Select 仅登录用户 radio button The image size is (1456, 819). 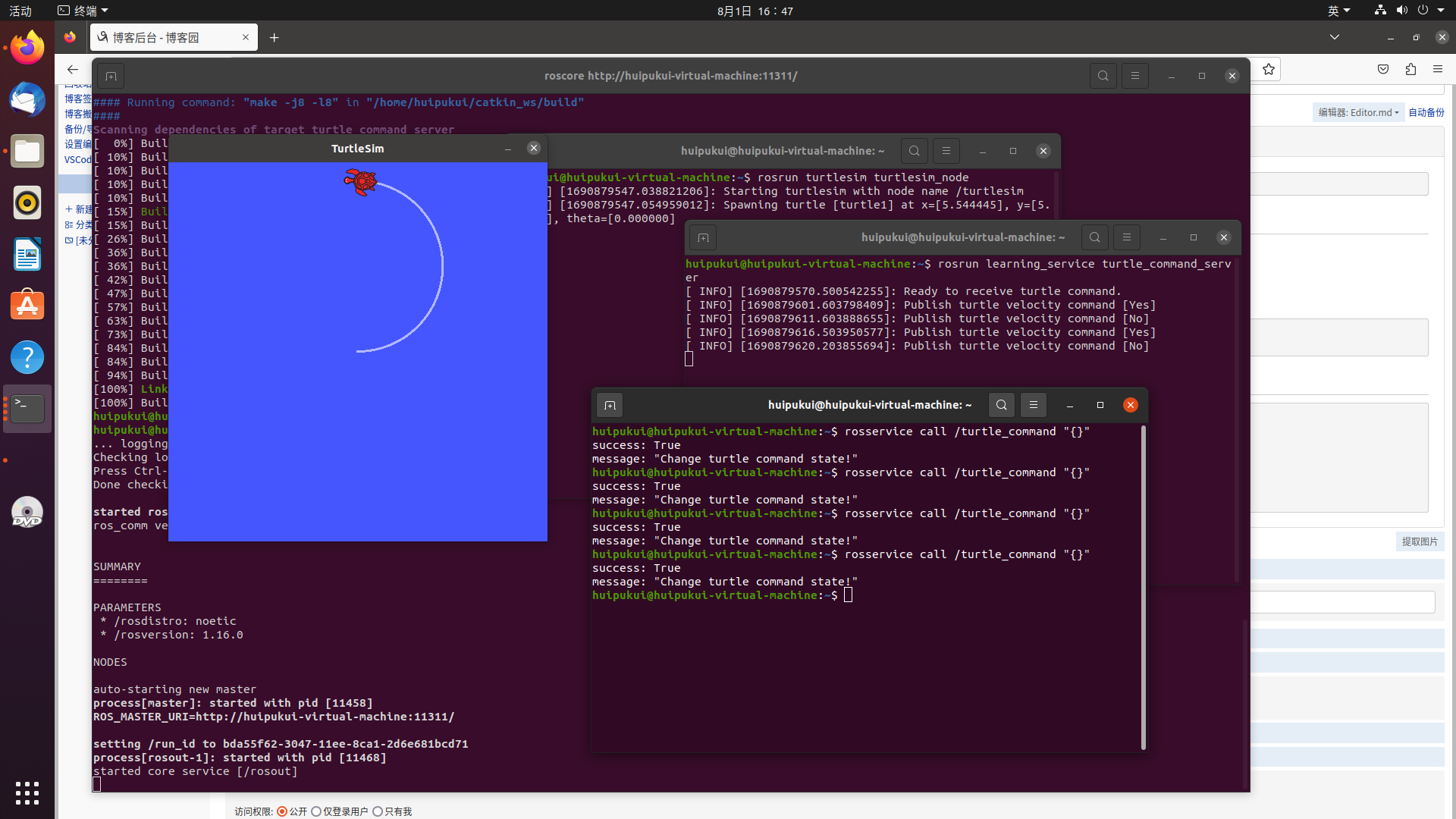tap(316, 811)
